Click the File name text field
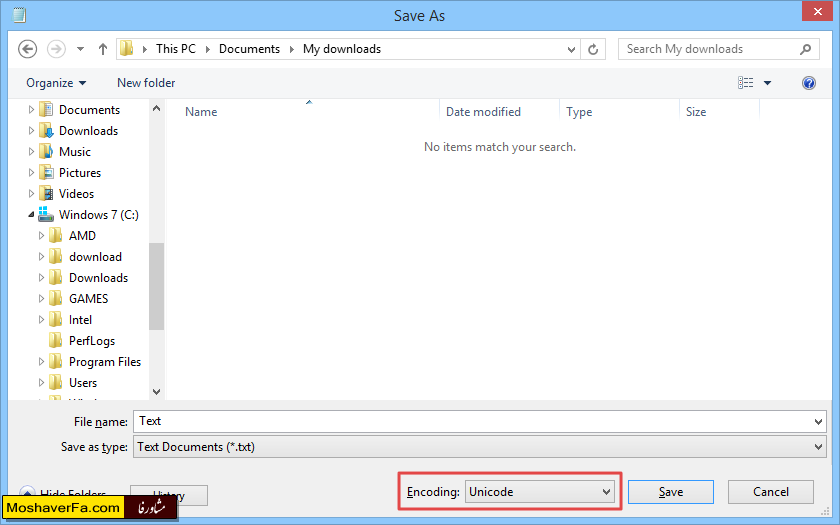This screenshot has height=525, width=840. [x=479, y=422]
